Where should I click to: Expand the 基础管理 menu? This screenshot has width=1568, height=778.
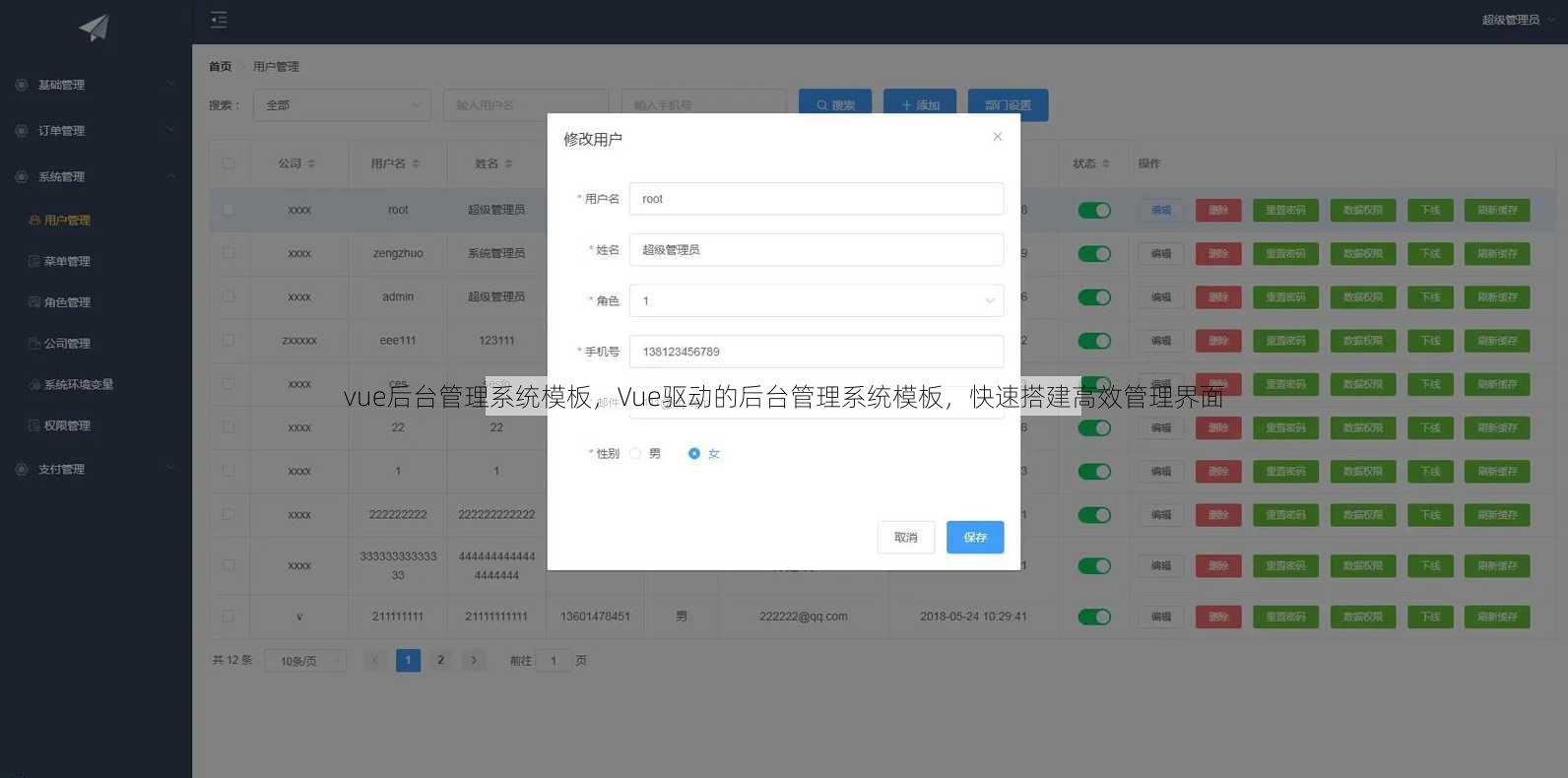coord(96,85)
